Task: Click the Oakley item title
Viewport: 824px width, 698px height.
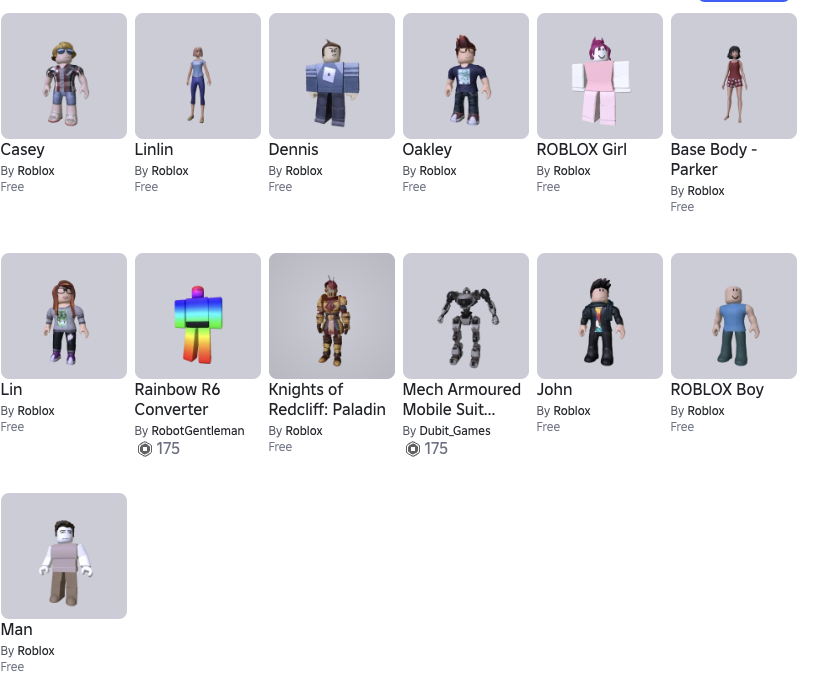Action: point(427,150)
